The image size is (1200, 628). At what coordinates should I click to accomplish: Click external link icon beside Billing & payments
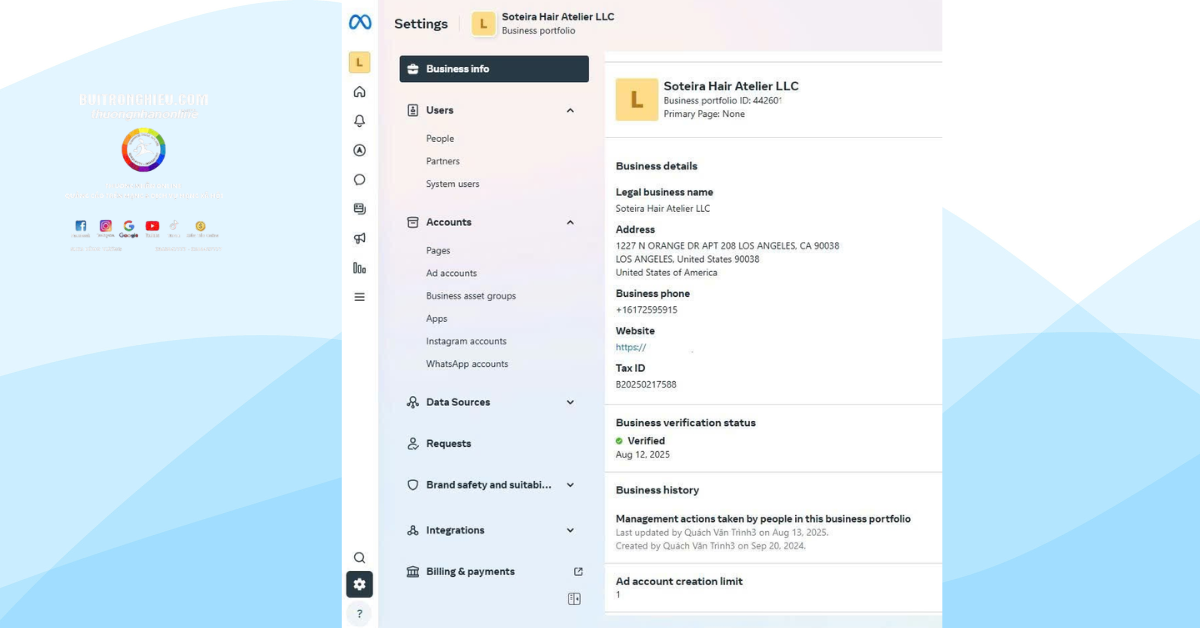(x=578, y=572)
